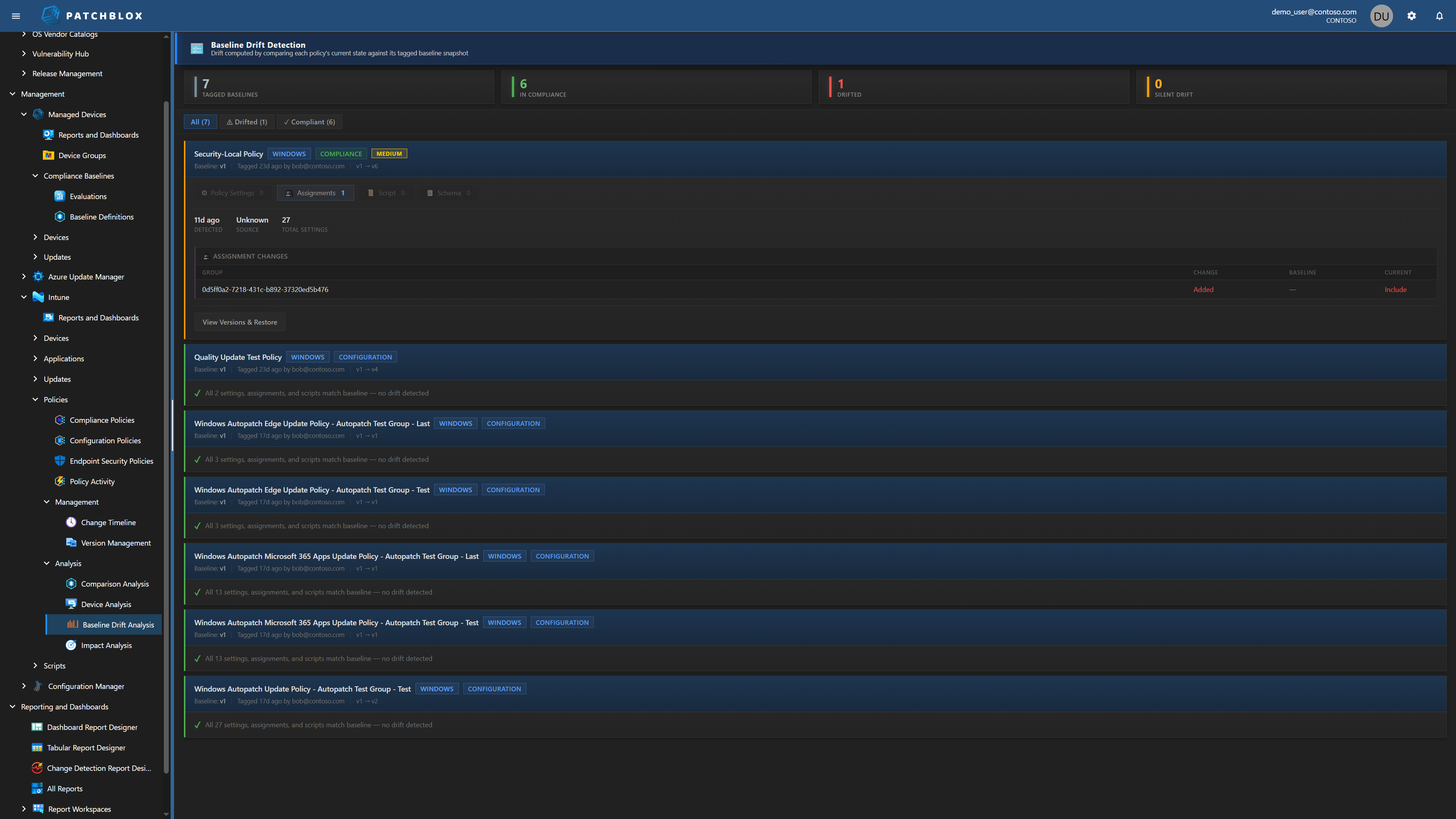
Task: Click View Versions & Restore button
Action: pyautogui.click(x=240, y=322)
